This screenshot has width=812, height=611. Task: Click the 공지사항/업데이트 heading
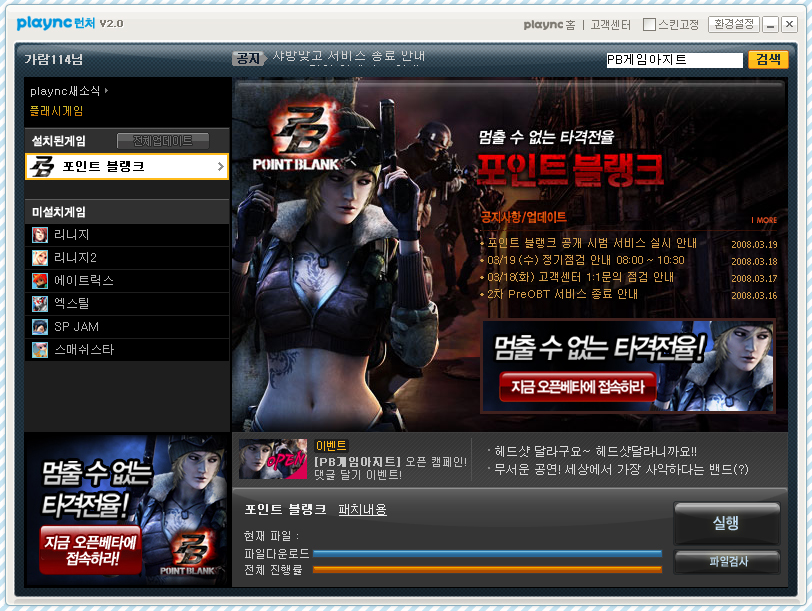(x=524, y=217)
